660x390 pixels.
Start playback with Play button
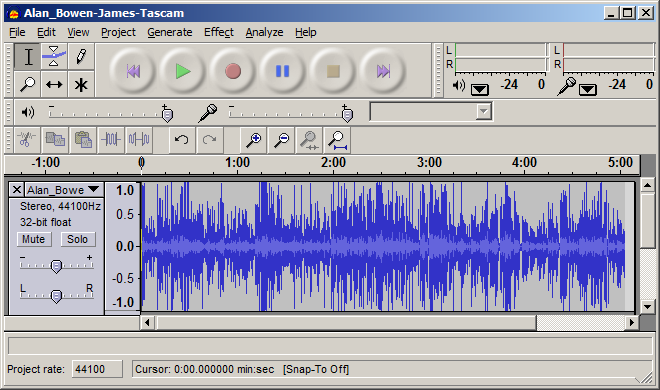coord(183,71)
